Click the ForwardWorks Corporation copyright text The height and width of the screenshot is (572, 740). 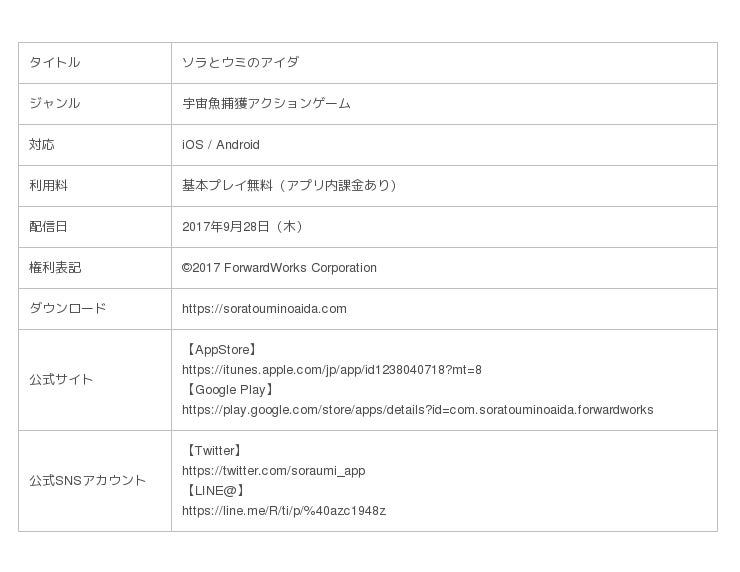(x=279, y=268)
